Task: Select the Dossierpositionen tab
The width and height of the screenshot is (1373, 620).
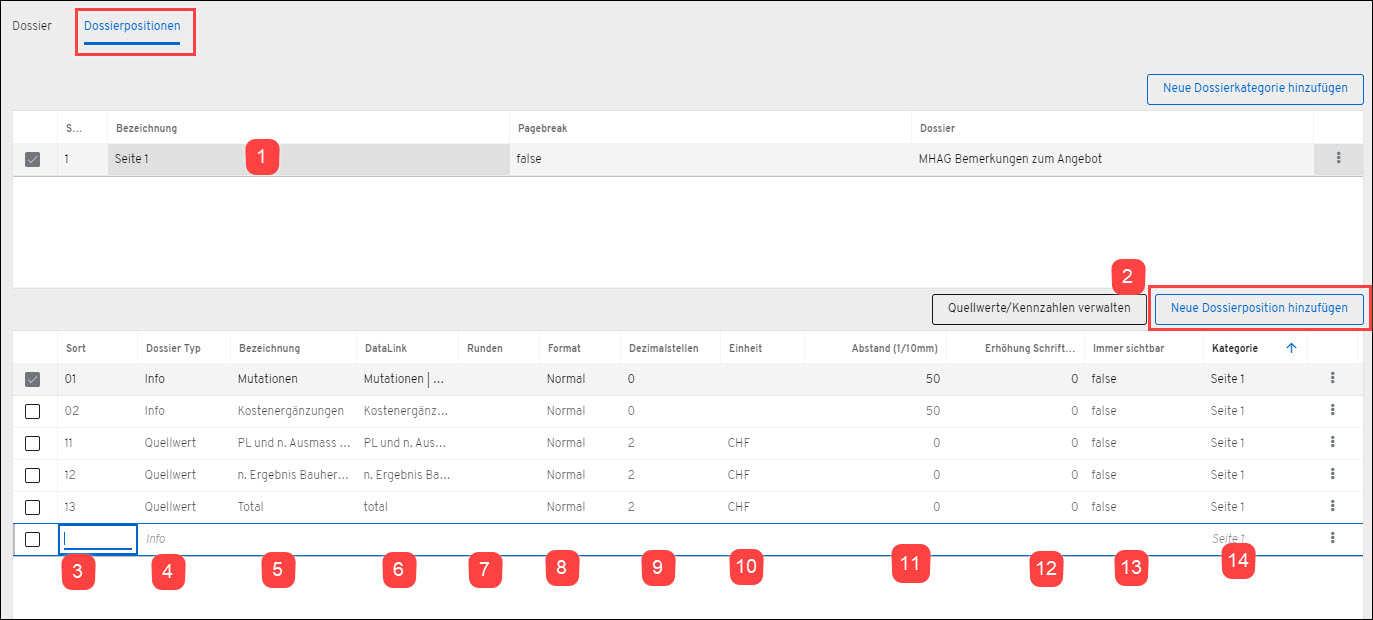Action: pos(132,25)
